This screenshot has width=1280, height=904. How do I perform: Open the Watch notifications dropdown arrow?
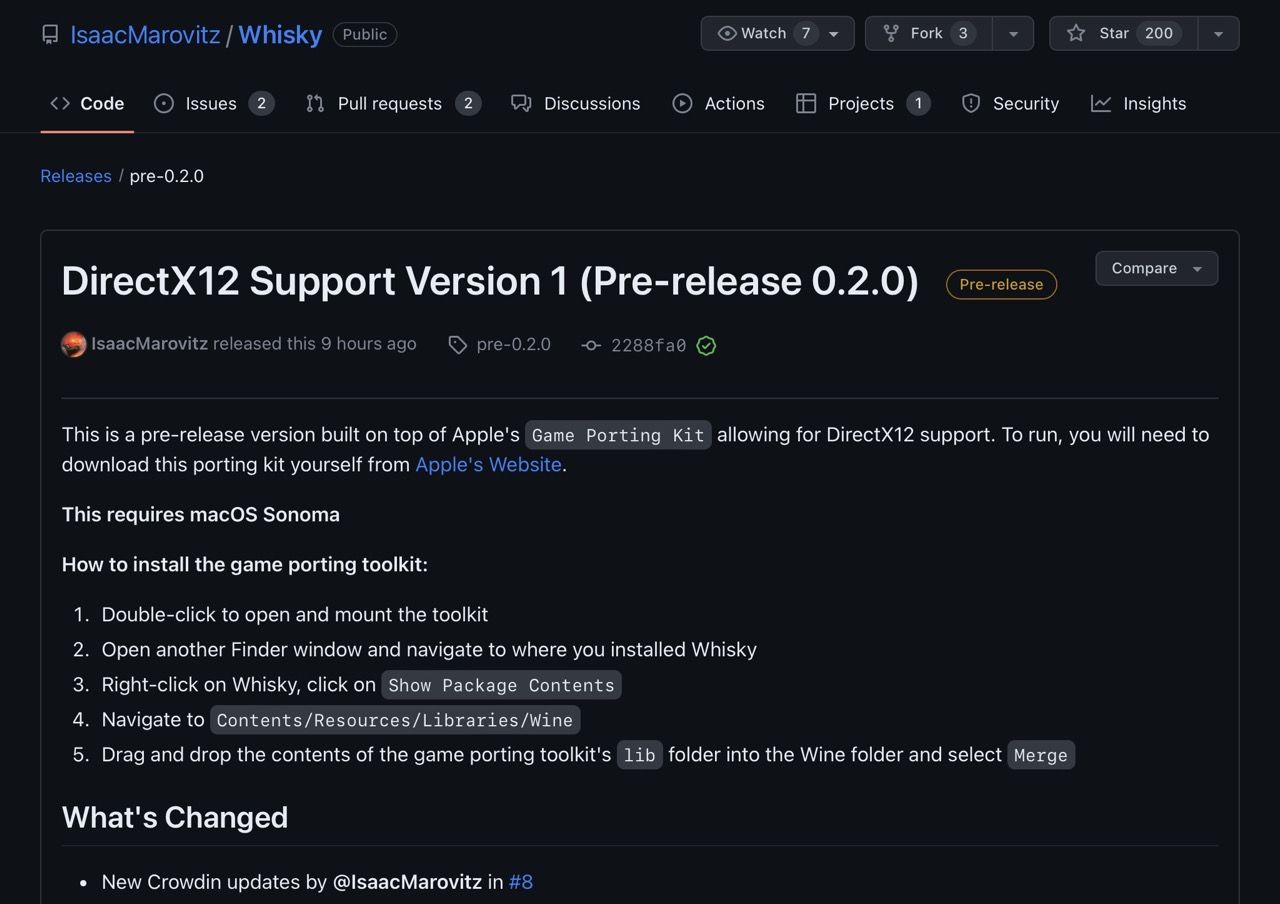pyautogui.click(x=834, y=33)
